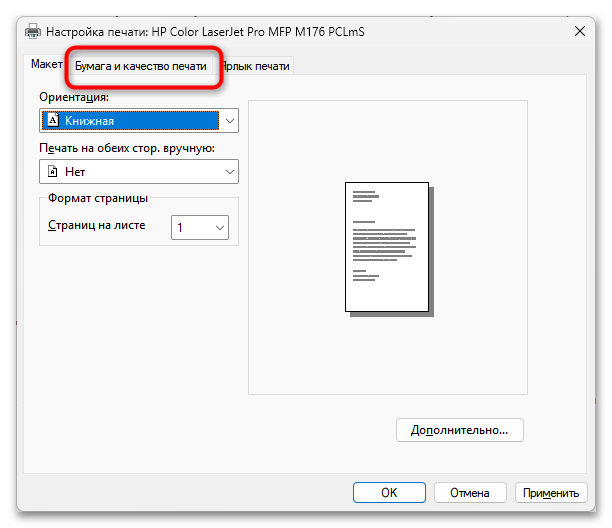Click the Ориентация: label
The image size is (612, 528).
pos(74,97)
